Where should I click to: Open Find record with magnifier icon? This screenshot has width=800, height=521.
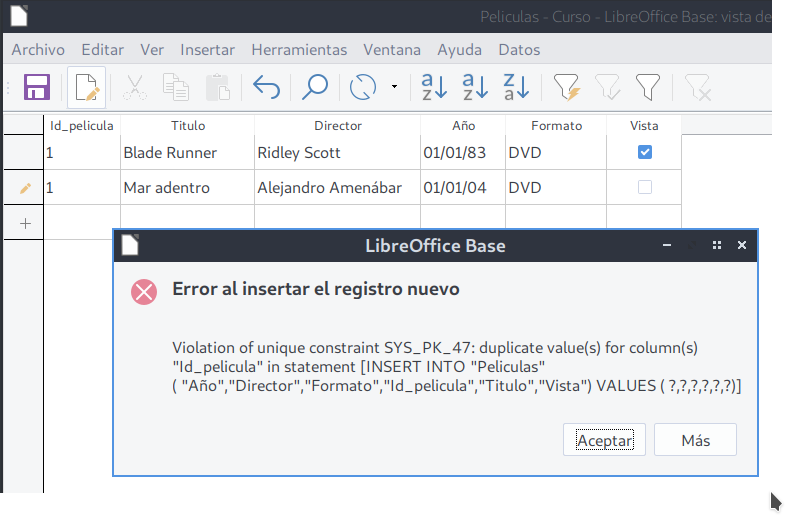pos(315,87)
